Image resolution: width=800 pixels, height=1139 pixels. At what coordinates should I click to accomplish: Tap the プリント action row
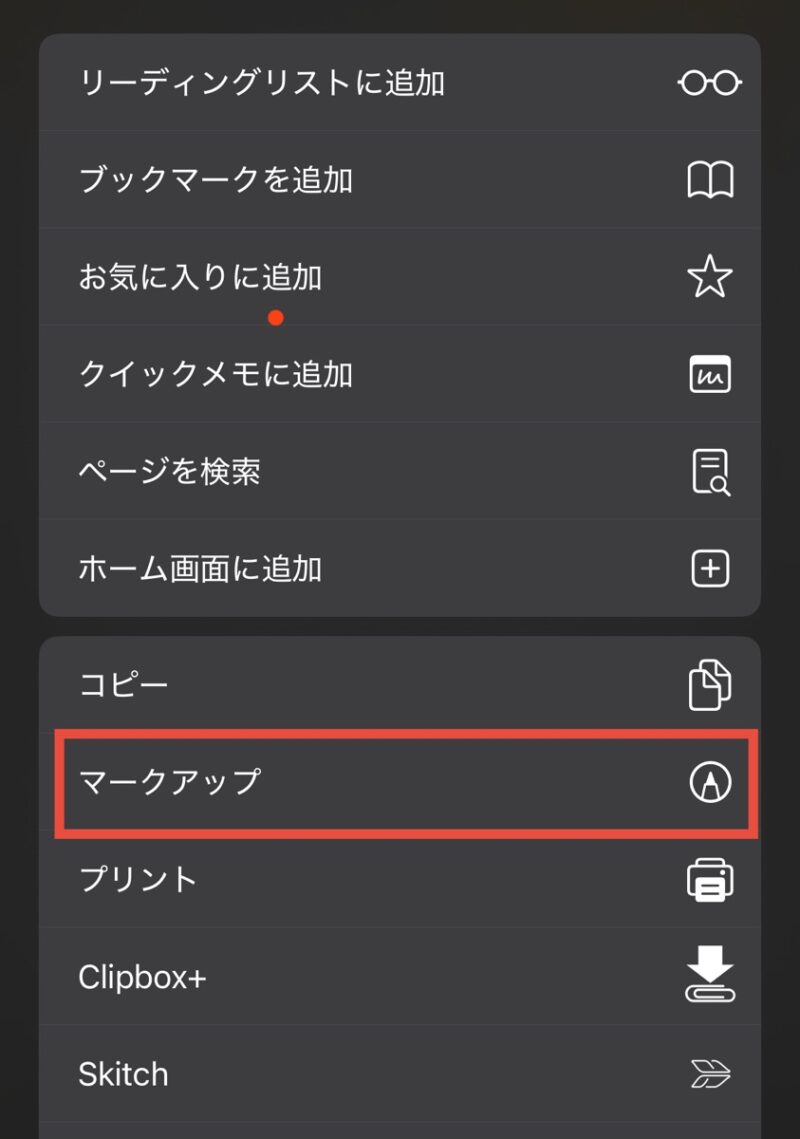point(400,880)
